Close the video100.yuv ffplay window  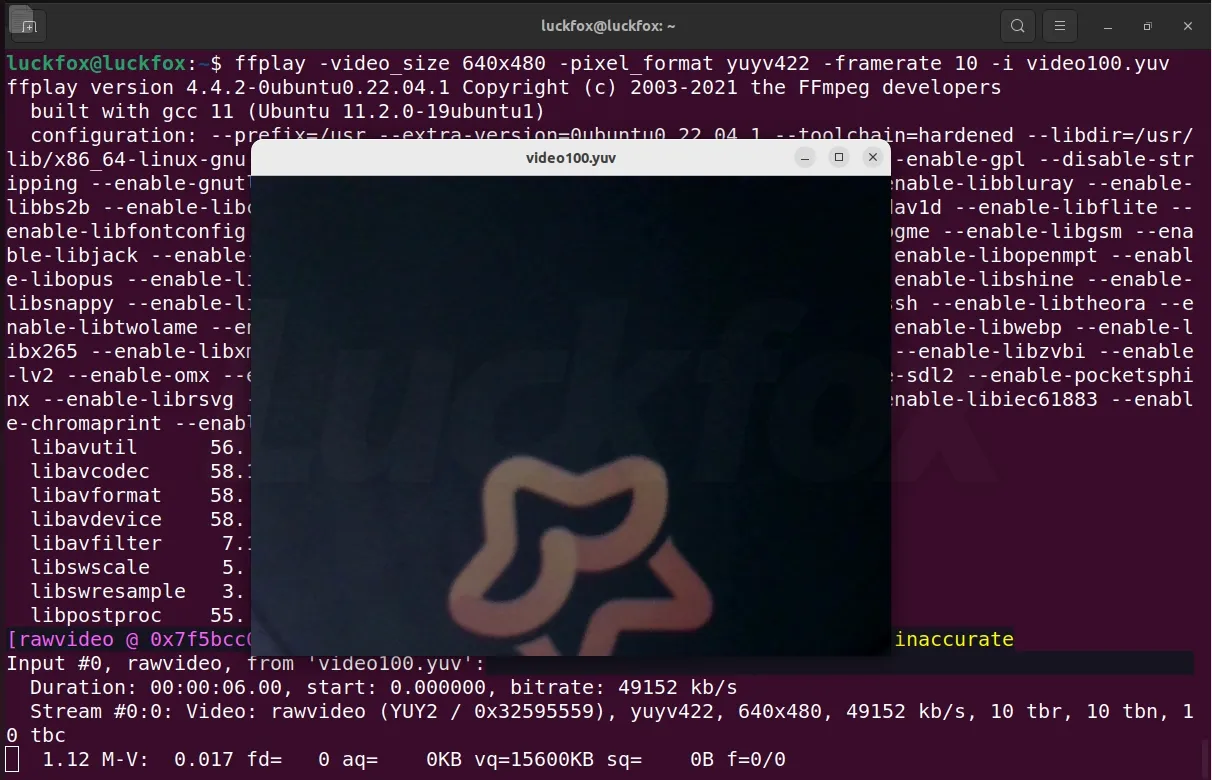pyautogui.click(x=873, y=157)
